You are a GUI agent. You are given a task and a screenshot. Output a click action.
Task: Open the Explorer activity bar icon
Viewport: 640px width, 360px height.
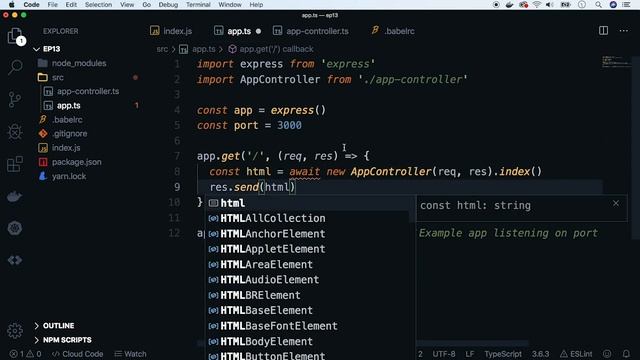point(15,36)
